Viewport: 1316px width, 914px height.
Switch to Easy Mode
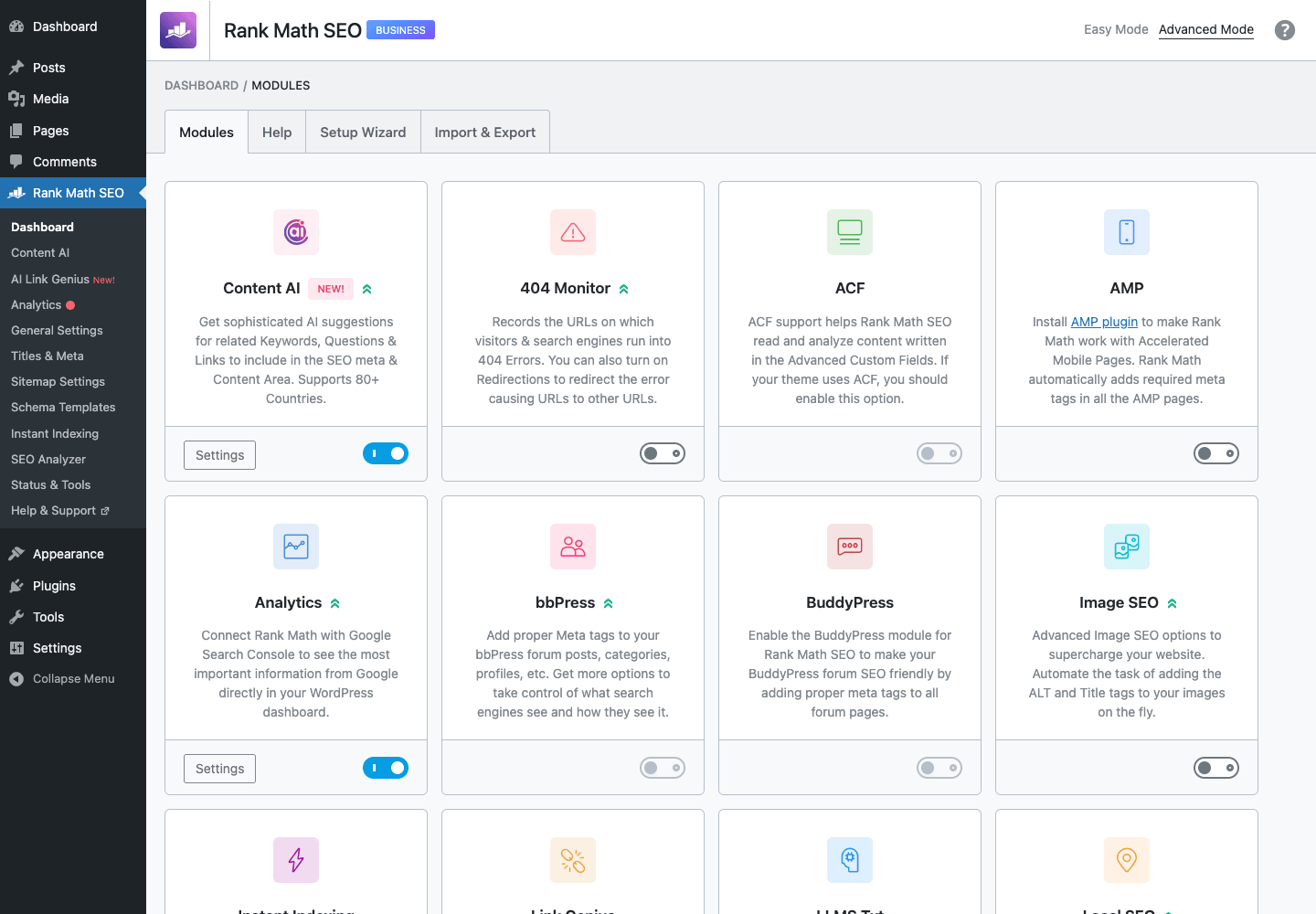[1116, 29]
